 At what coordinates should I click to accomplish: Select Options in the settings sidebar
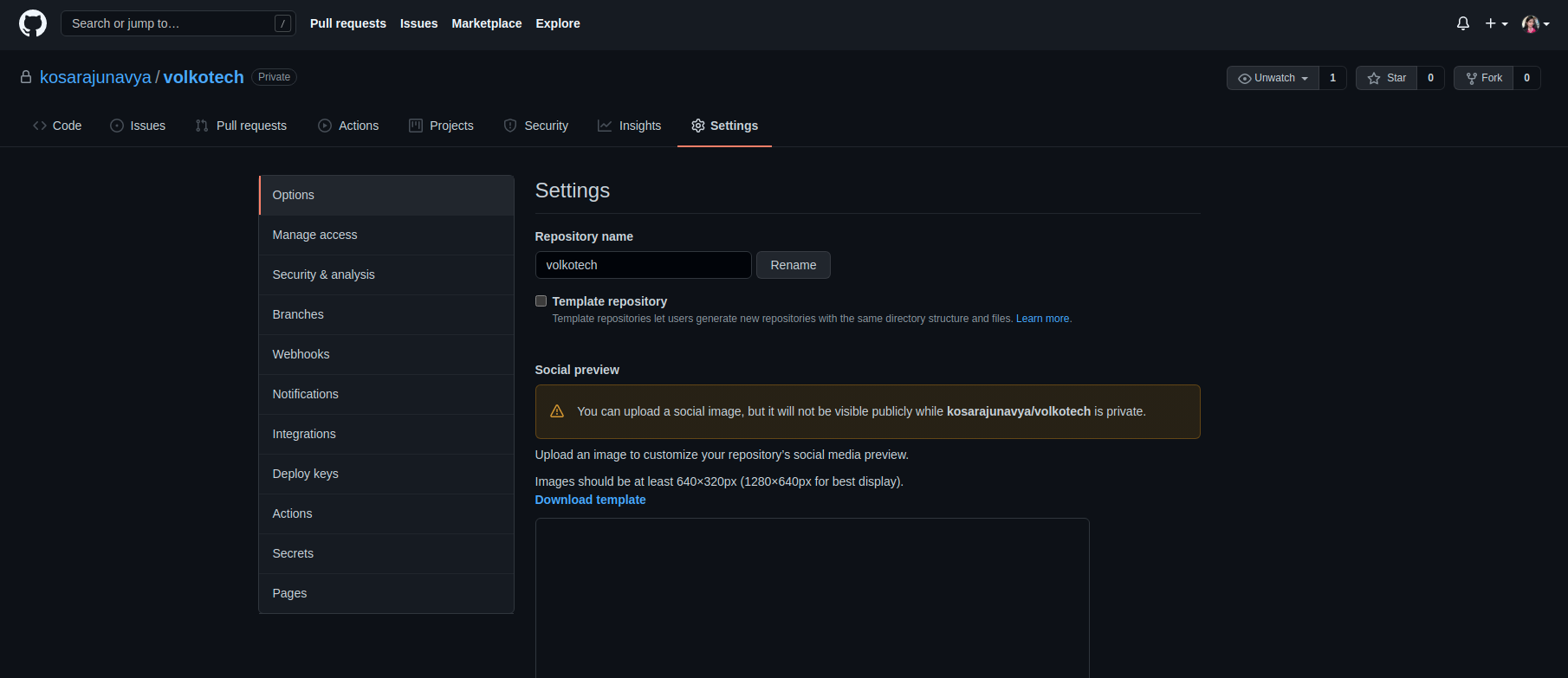386,195
